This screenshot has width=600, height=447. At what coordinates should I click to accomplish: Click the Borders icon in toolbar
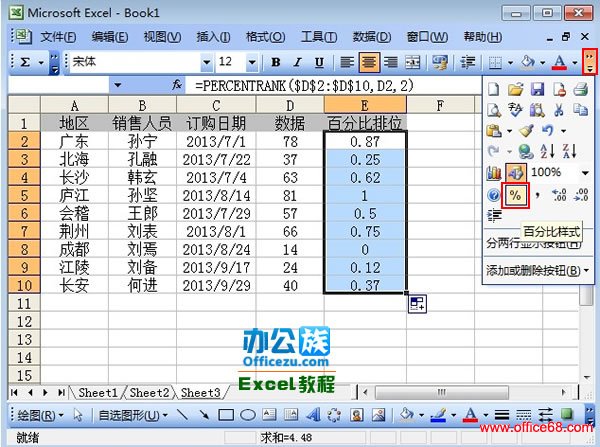pyautogui.click(x=495, y=62)
